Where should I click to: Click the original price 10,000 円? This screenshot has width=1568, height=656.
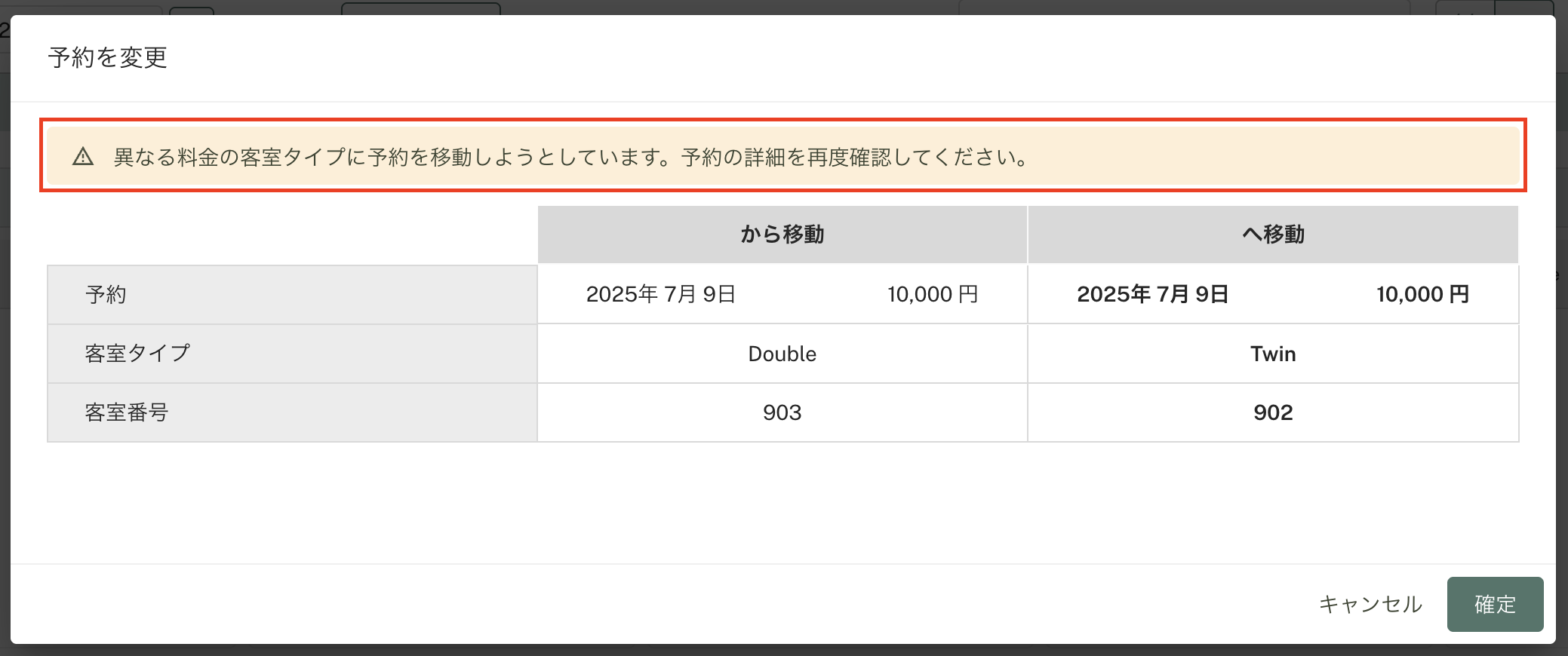(x=933, y=294)
